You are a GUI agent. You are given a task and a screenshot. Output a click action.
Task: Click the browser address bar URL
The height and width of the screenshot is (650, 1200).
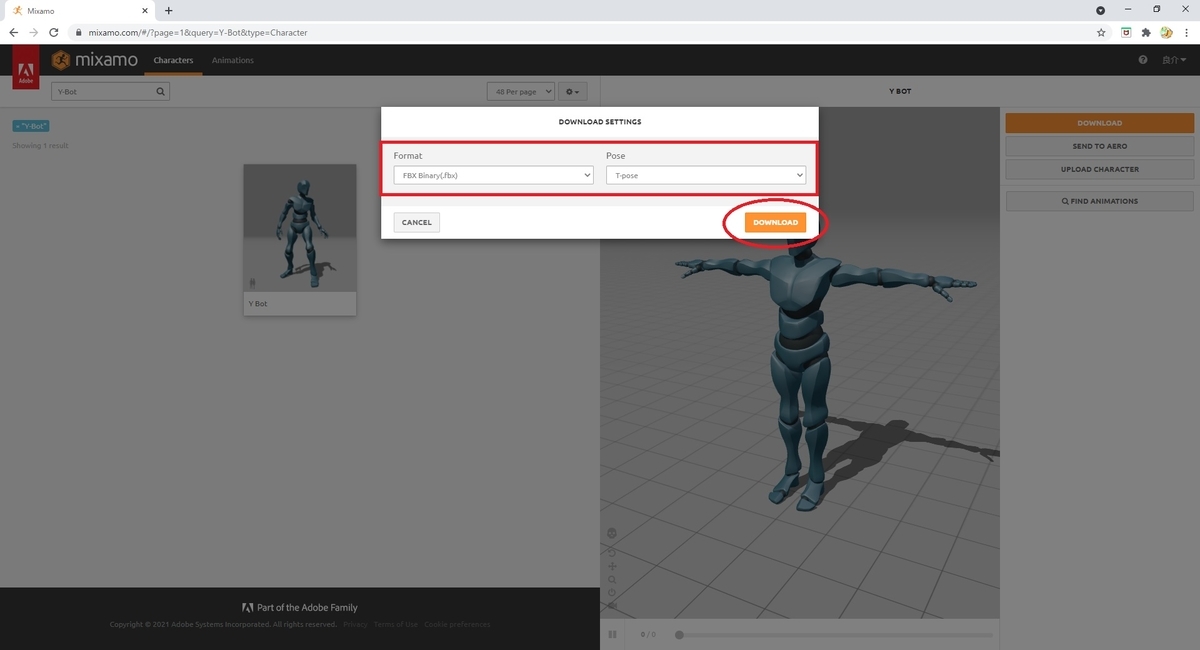pos(198,32)
